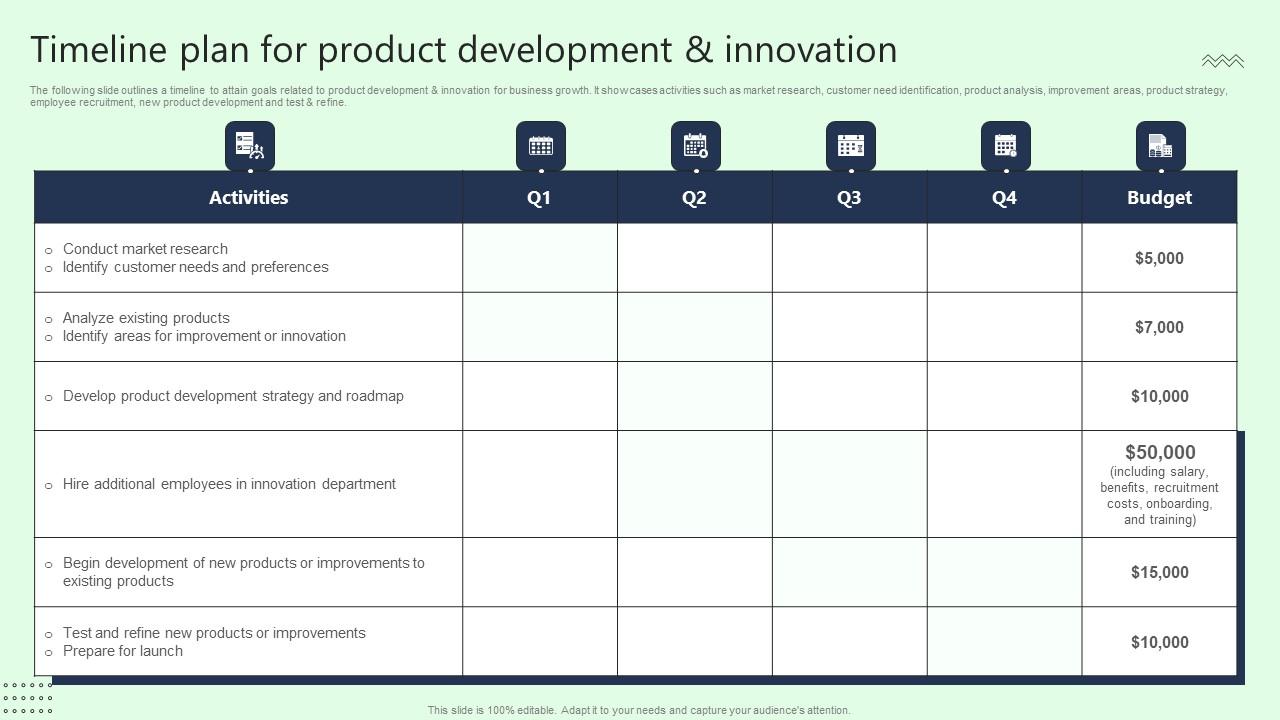Select the salary and benefits note under $50,000

(x=1160, y=496)
